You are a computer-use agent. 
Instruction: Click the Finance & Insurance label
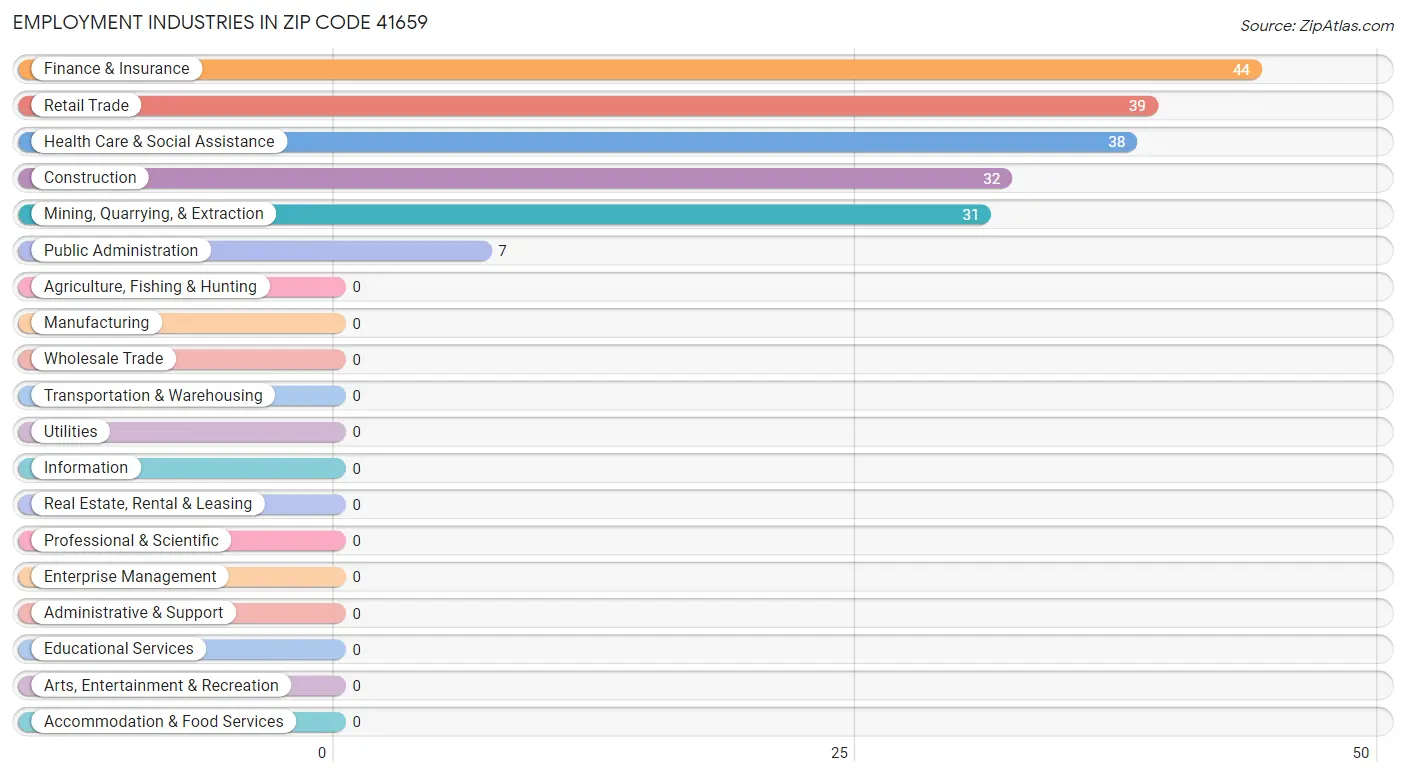(116, 69)
